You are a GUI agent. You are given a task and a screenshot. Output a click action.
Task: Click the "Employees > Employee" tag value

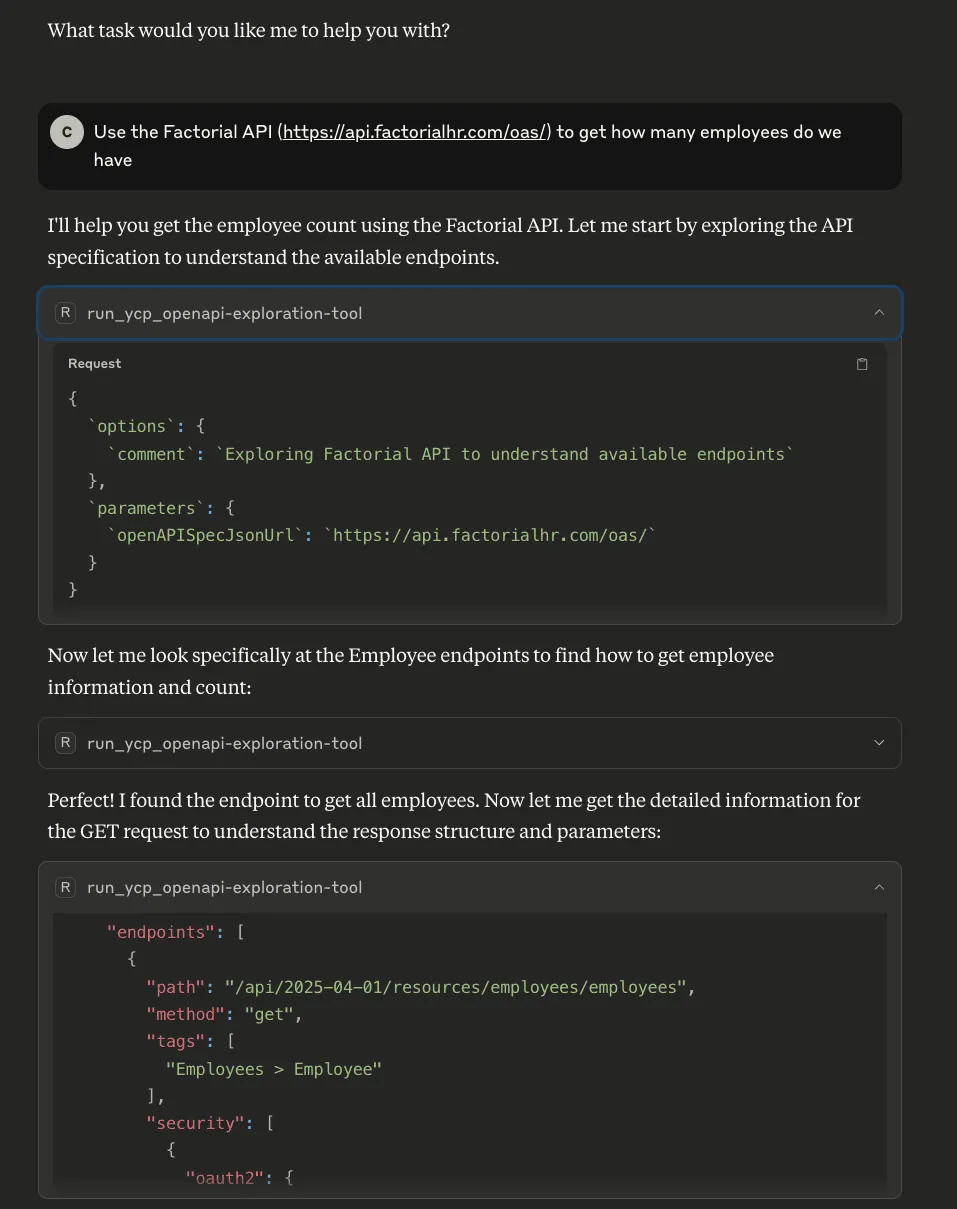point(274,1069)
